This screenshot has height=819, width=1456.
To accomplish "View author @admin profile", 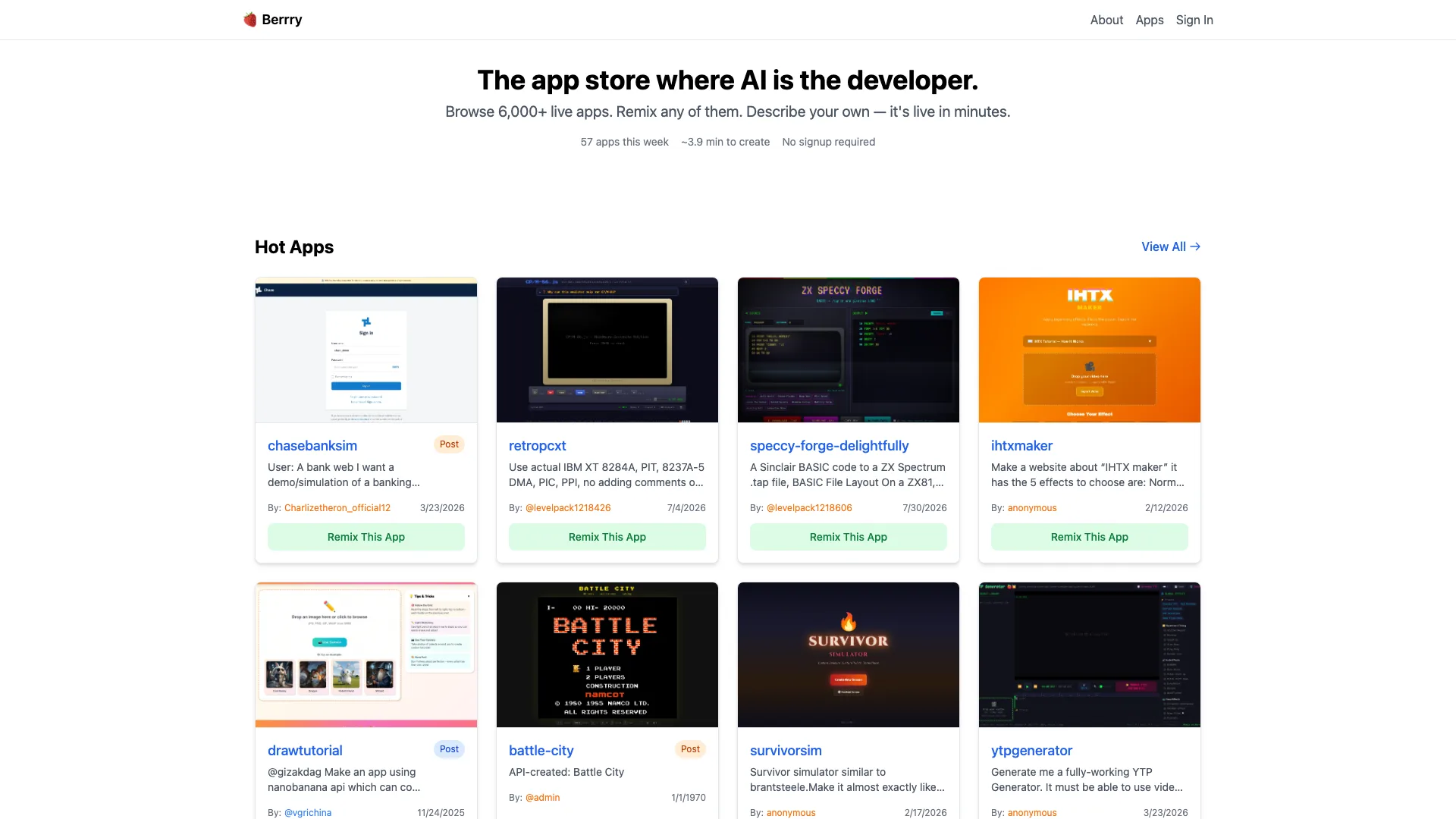I will (542, 798).
